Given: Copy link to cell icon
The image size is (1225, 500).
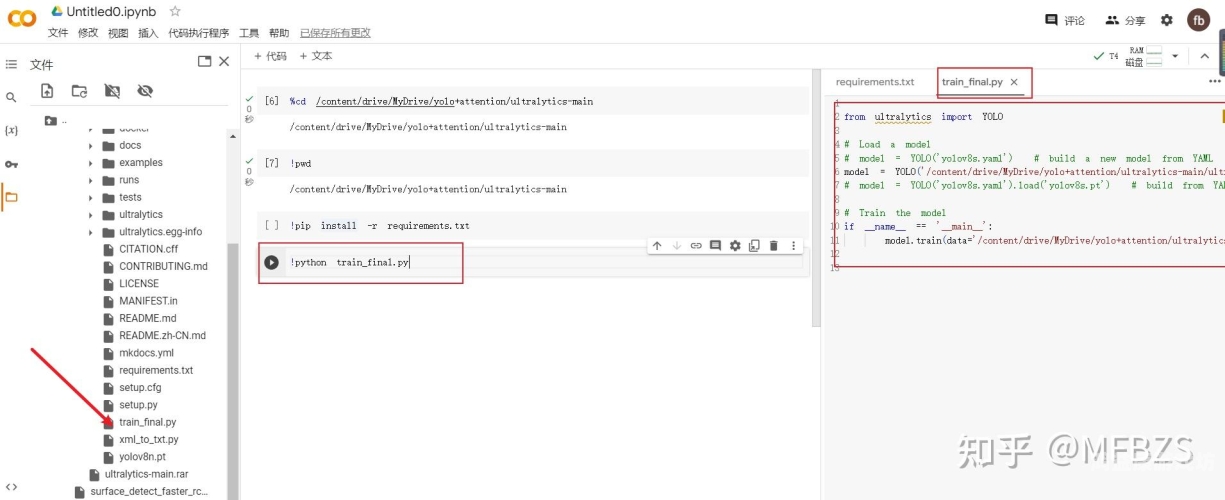Looking at the screenshot, I should click(x=696, y=245).
